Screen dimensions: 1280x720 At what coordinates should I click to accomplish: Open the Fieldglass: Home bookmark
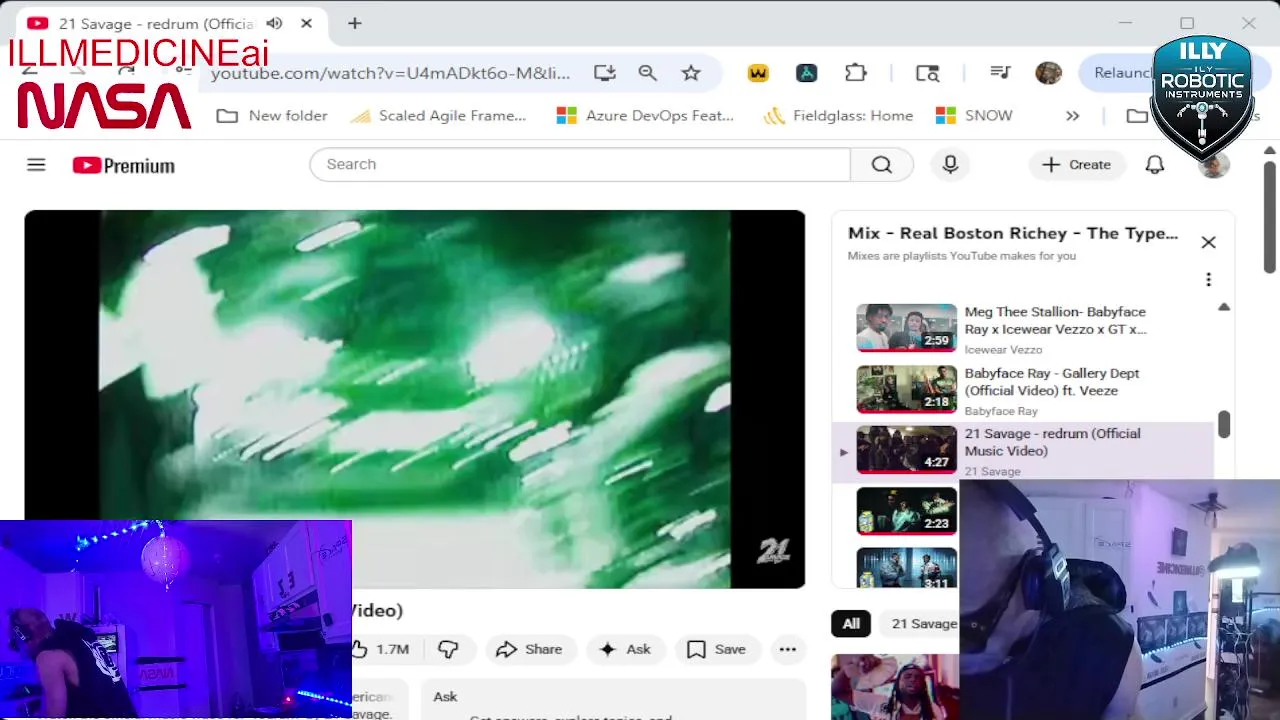(x=838, y=116)
